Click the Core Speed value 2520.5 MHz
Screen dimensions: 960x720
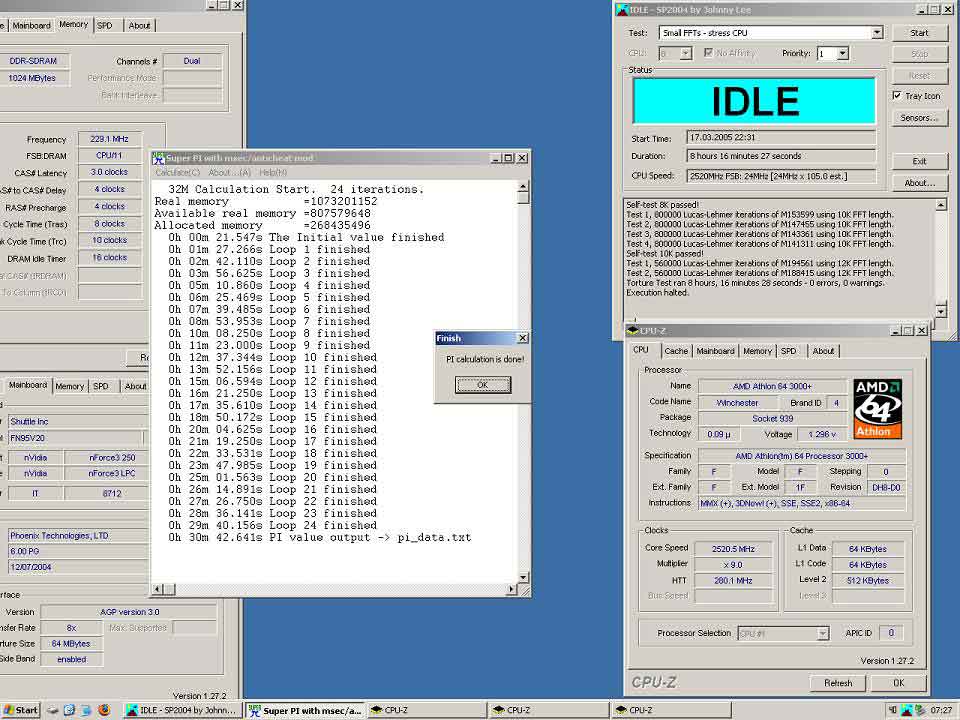click(x=733, y=549)
